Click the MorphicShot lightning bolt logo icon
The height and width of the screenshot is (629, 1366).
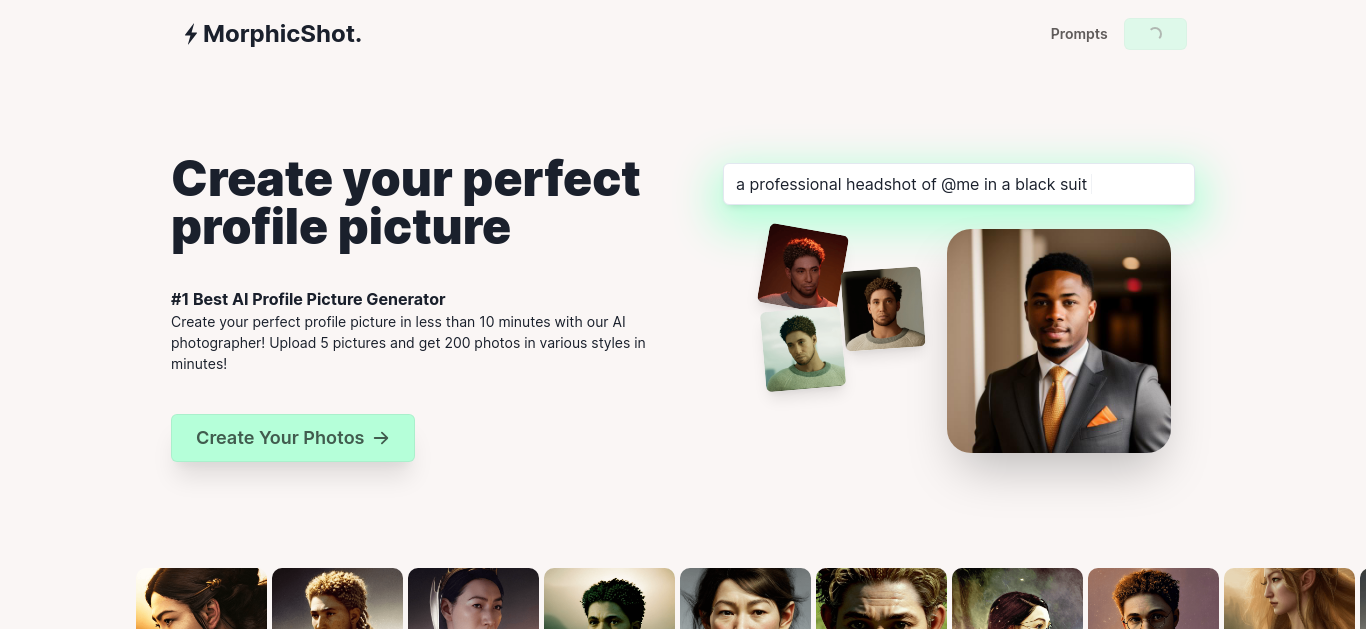tap(190, 35)
